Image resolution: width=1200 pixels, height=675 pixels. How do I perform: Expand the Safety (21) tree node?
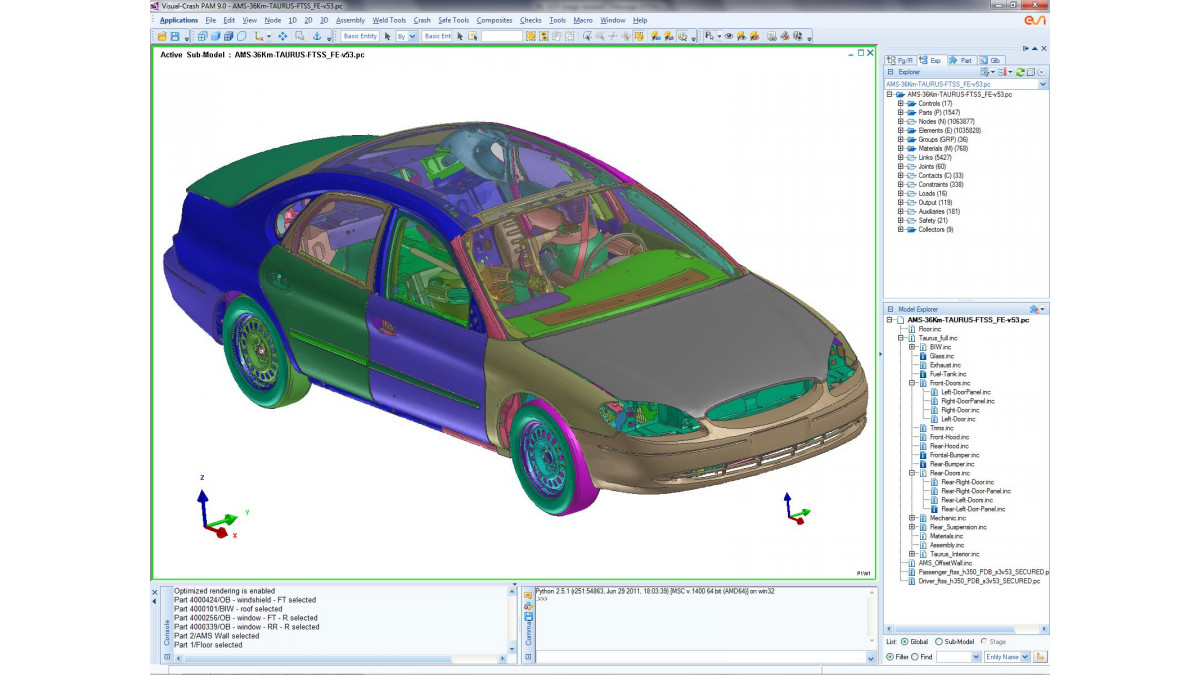[900, 220]
